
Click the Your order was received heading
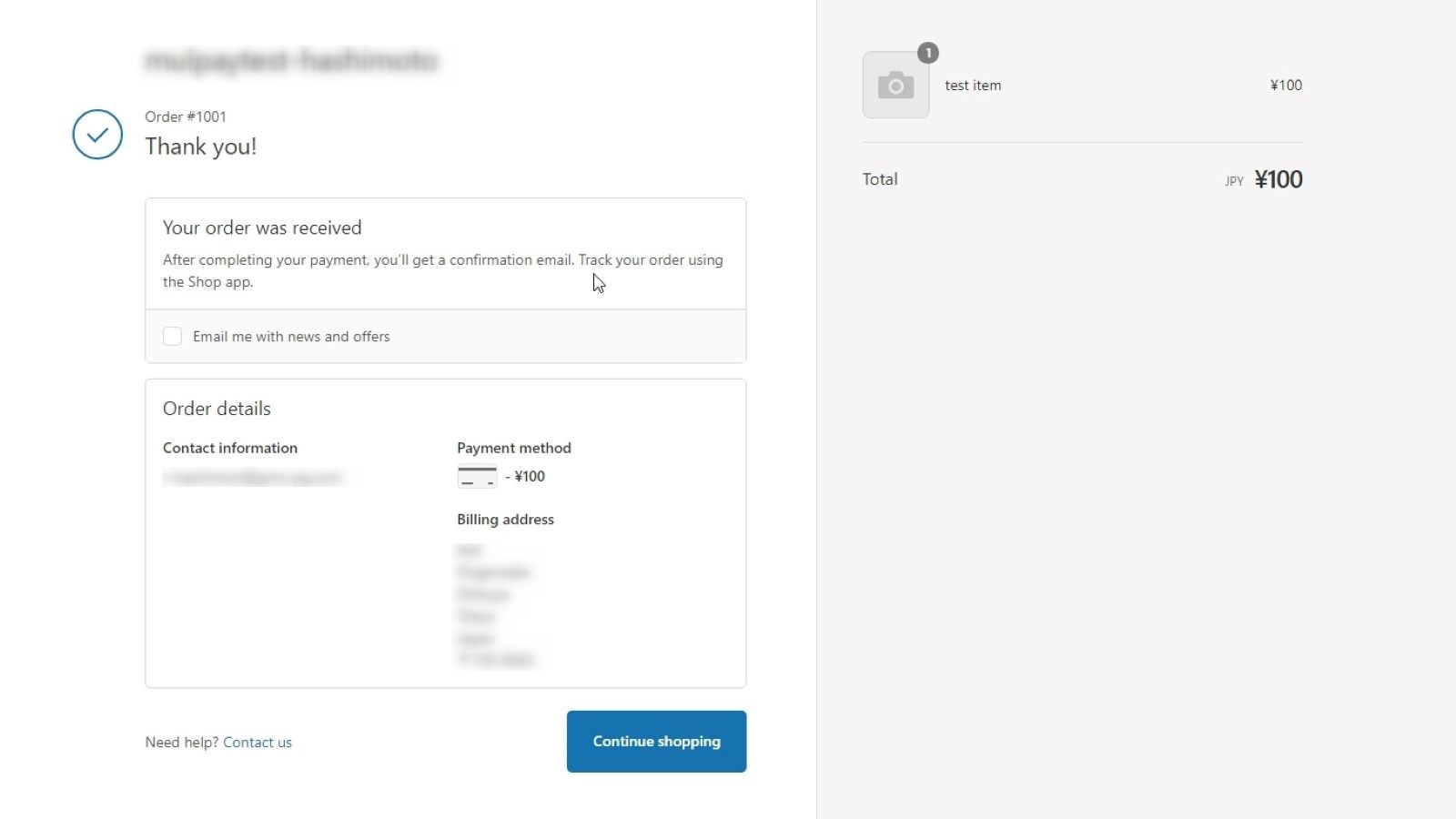(262, 227)
